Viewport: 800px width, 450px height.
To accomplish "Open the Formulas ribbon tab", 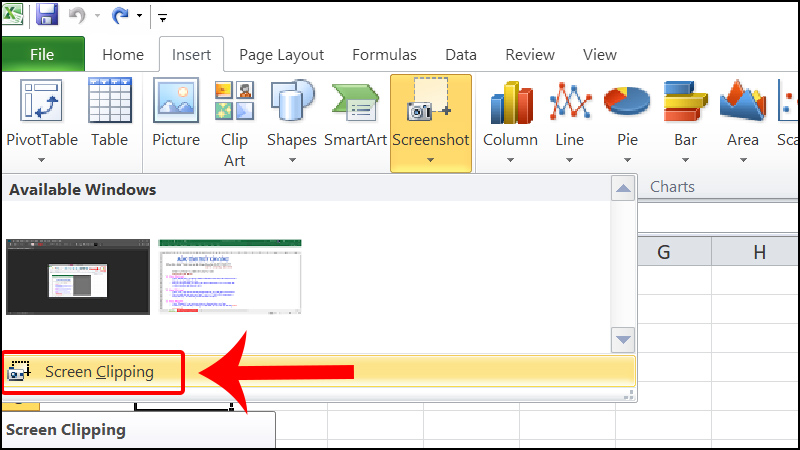I will [384, 55].
